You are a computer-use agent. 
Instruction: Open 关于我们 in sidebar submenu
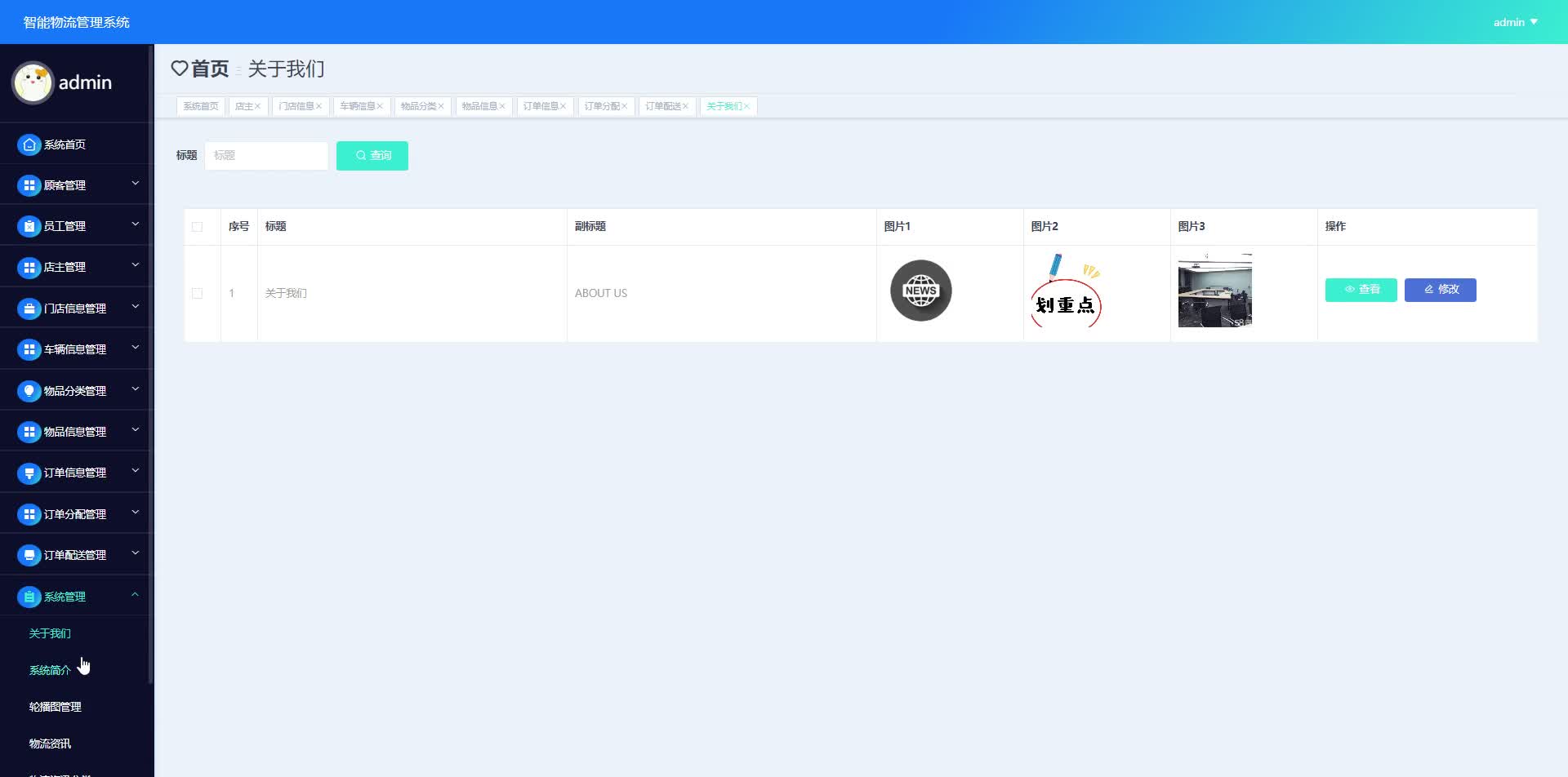coord(50,633)
